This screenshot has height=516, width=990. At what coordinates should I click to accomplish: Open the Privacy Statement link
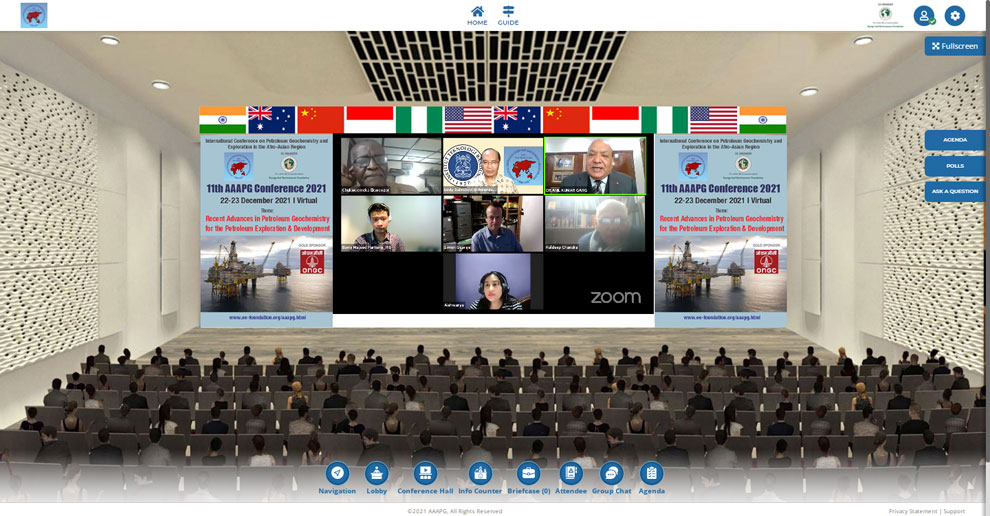click(913, 511)
